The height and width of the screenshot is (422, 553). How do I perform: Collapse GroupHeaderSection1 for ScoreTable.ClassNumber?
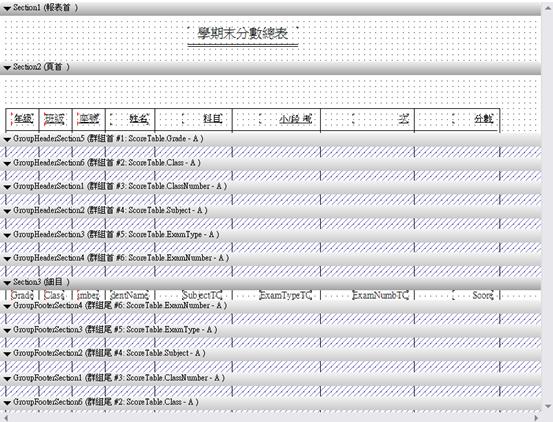point(7,187)
